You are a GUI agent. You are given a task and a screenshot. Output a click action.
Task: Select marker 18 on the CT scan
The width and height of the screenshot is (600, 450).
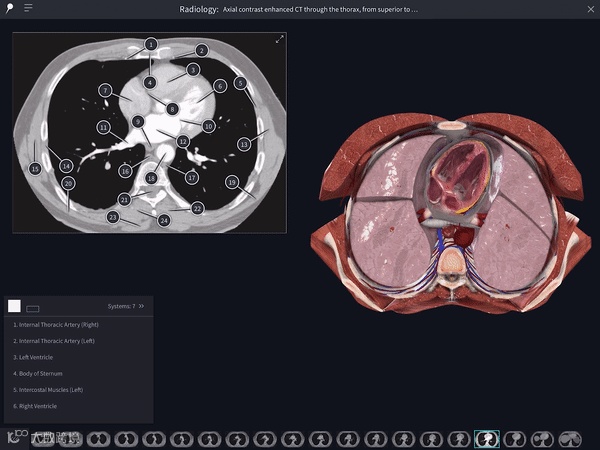tap(151, 178)
